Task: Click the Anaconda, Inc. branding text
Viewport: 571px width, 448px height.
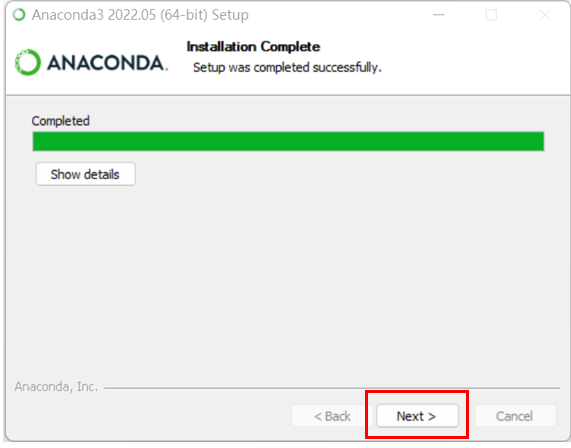Action: (x=56, y=386)
